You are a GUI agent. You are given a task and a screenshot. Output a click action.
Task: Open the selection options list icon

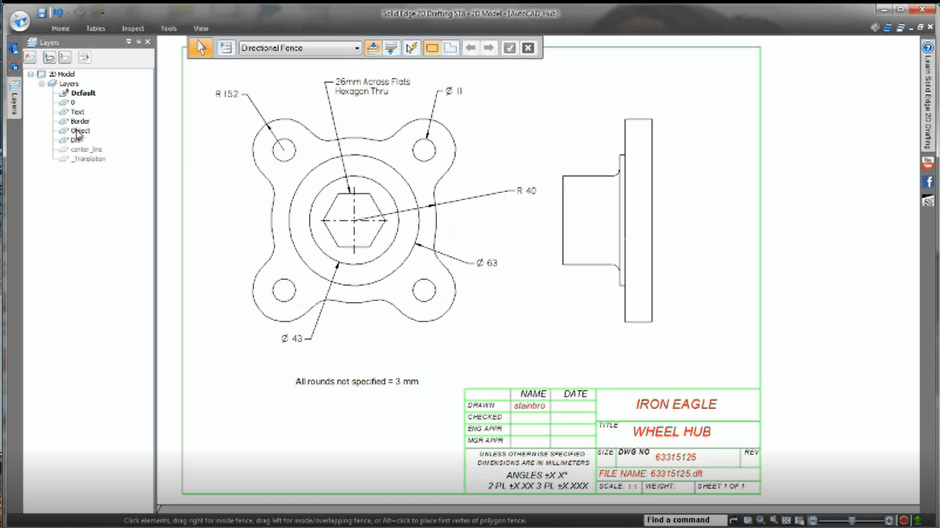pos(225,48)
